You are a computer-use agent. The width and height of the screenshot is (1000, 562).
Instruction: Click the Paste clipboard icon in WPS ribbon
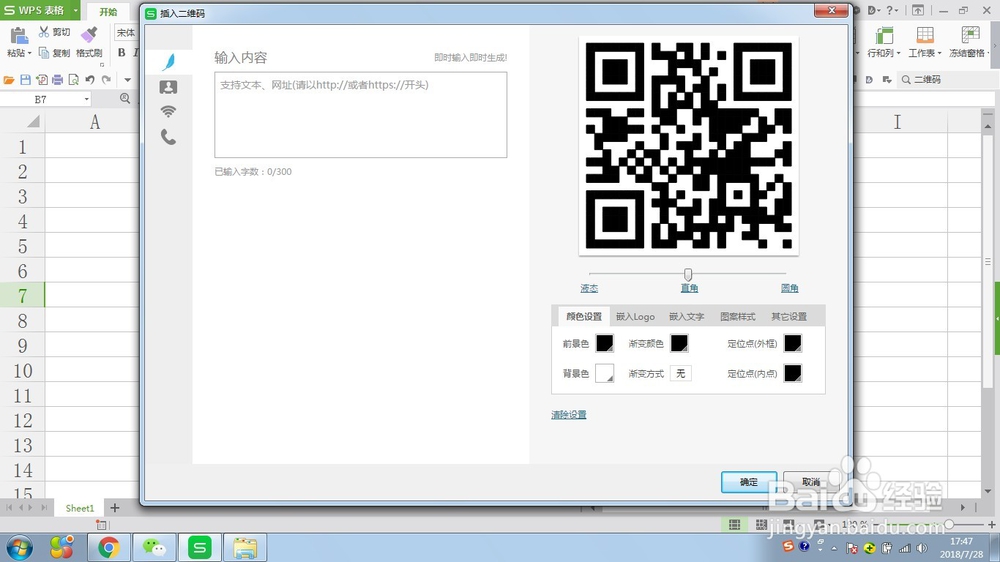coord(18,36)
